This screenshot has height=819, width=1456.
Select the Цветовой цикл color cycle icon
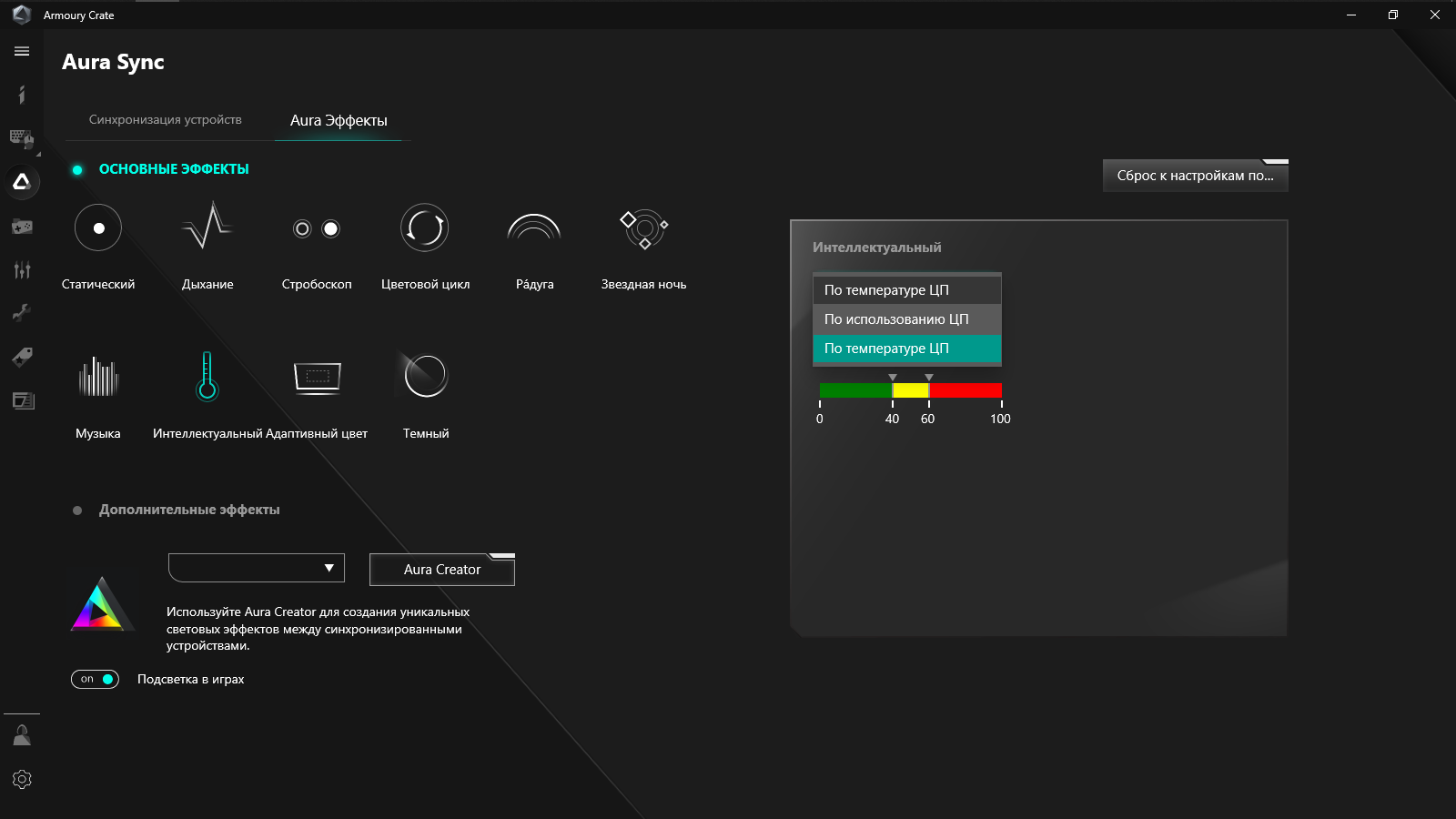[425, 227]
